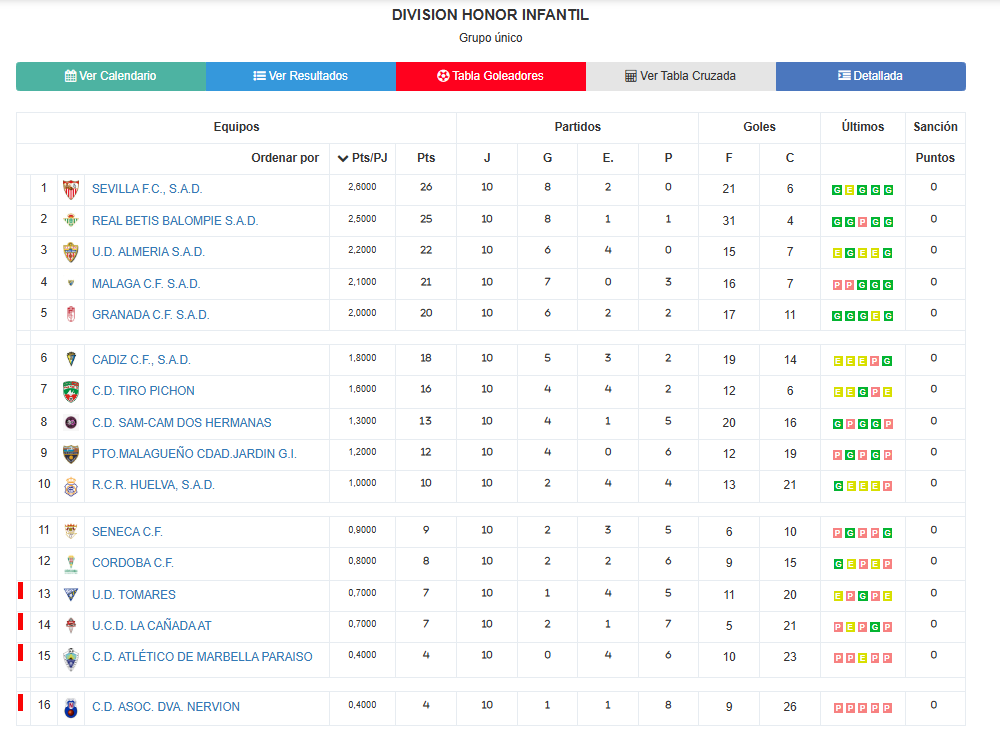Image resolution: width=1000 pixels, height=741 pixels.
Task: Click the U.D. Tomares crest icon
Action: (x=71, y=594)
